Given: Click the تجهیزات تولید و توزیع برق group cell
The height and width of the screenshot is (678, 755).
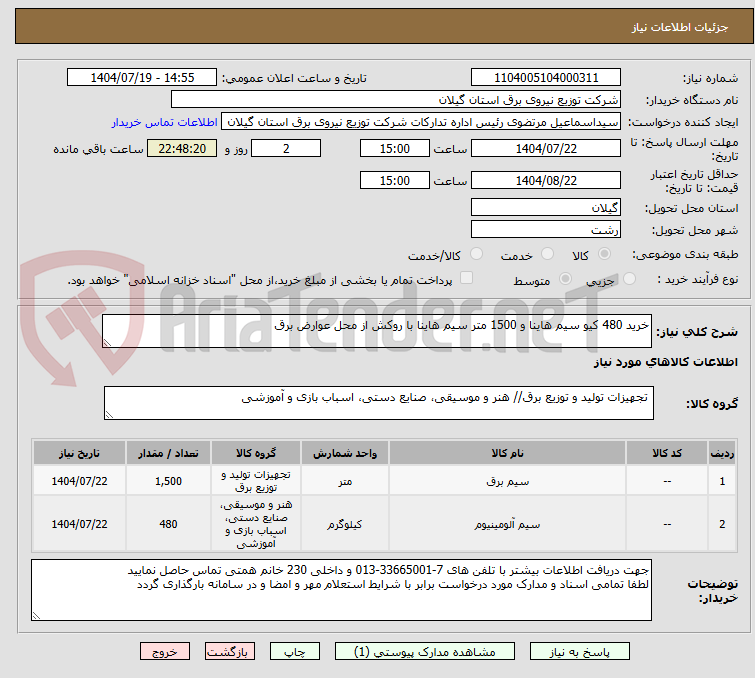Looking at the screenshot, I should [x=256, y=481].
